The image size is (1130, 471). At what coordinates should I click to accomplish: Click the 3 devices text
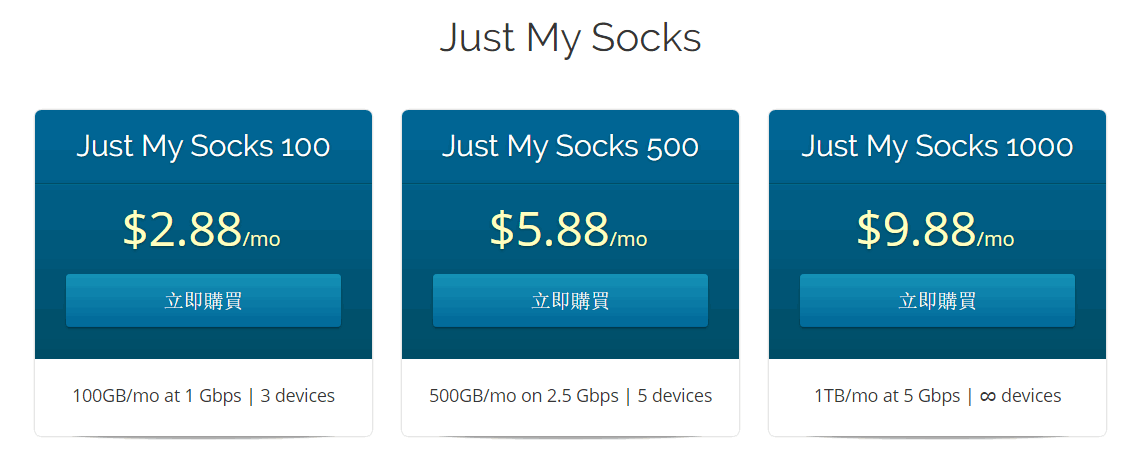pos(299,396)
